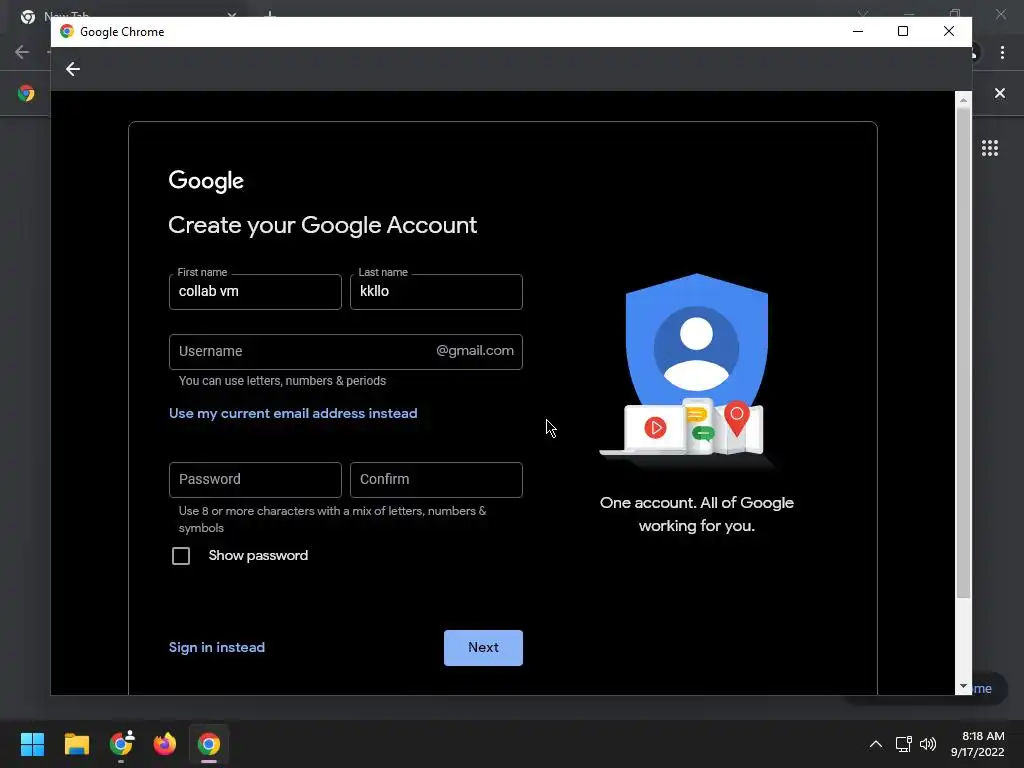Click the scroll-up arrow of the page scrollbar
Screen dimensions: 1024x768
tap(963, 100)
